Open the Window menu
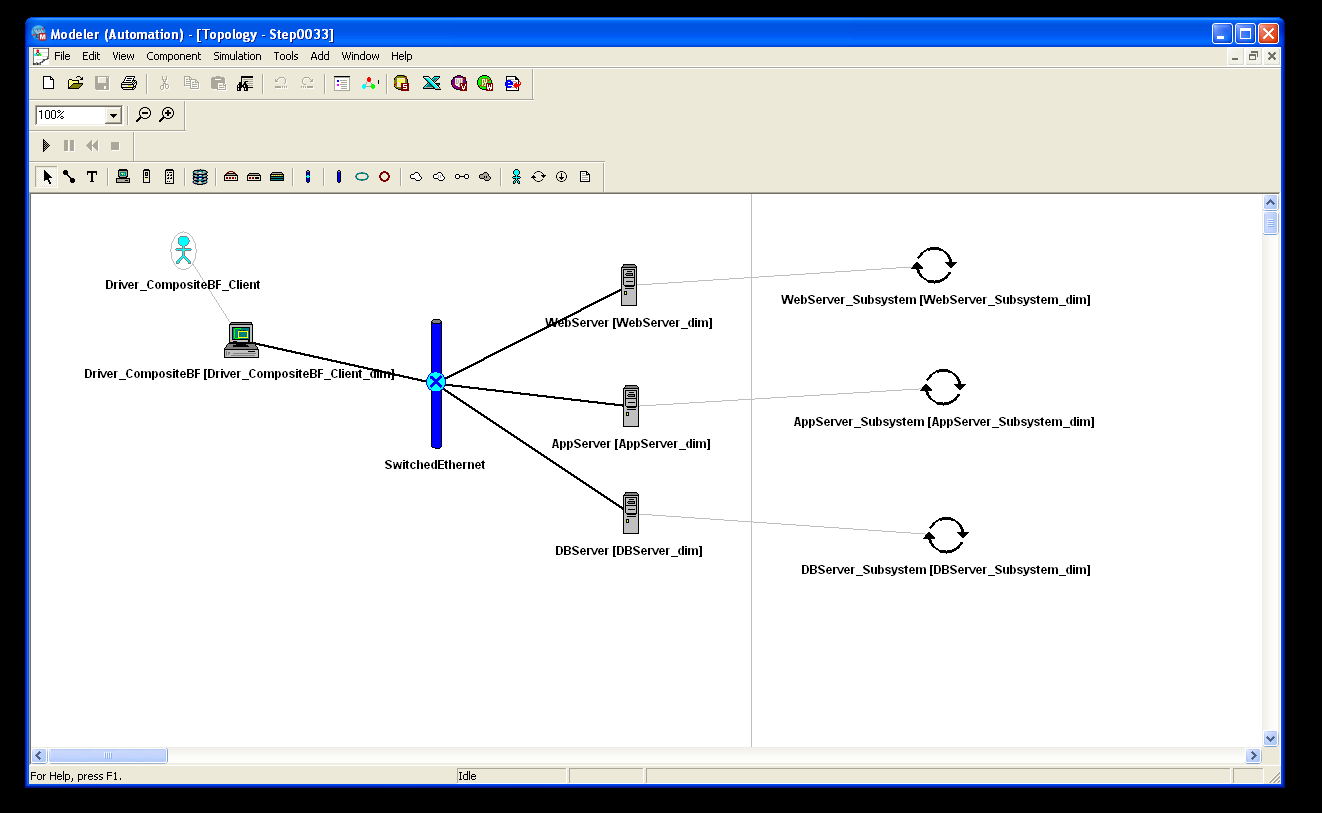 [x=360, y=56]
